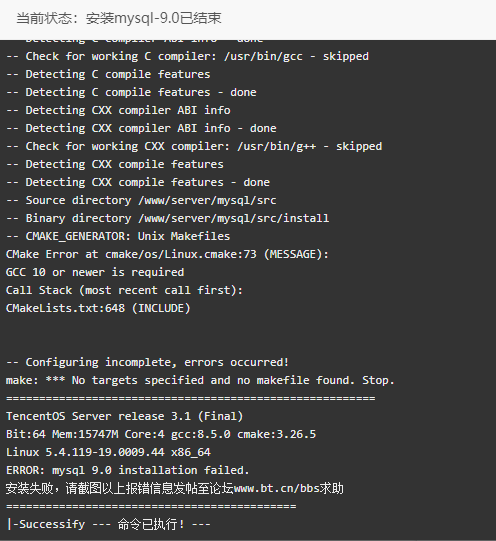496x541 pixels.
Task: Click the 'Check for working C compiler' gcc line
Action: (187, 56)
